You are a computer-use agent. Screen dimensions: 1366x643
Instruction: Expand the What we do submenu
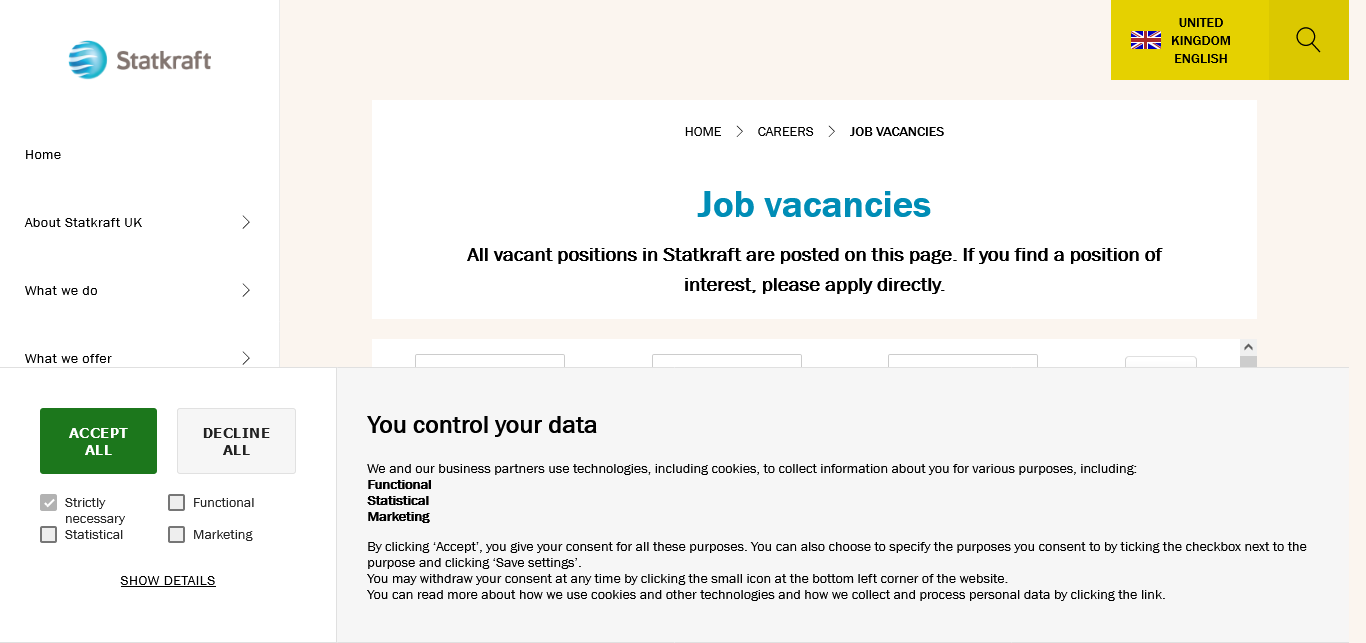(x=246, y=290)
